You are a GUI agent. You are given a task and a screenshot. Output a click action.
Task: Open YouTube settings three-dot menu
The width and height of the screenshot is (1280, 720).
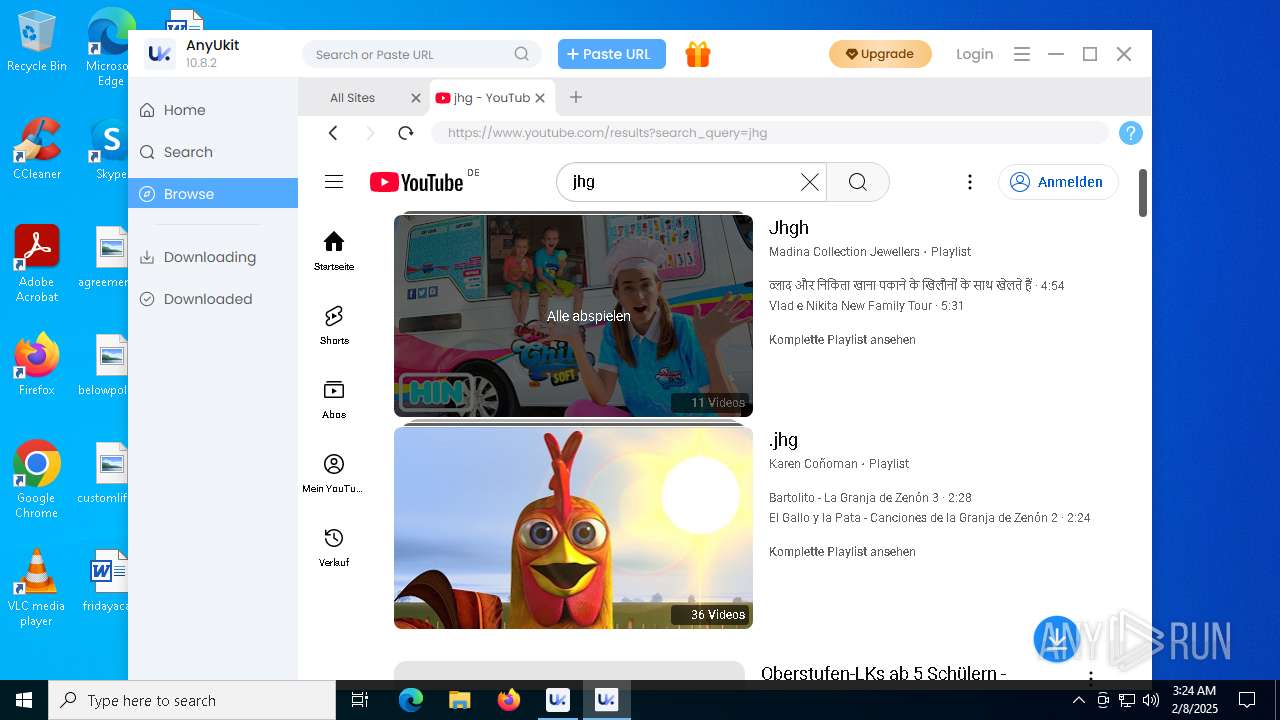[x=969, y=181]
